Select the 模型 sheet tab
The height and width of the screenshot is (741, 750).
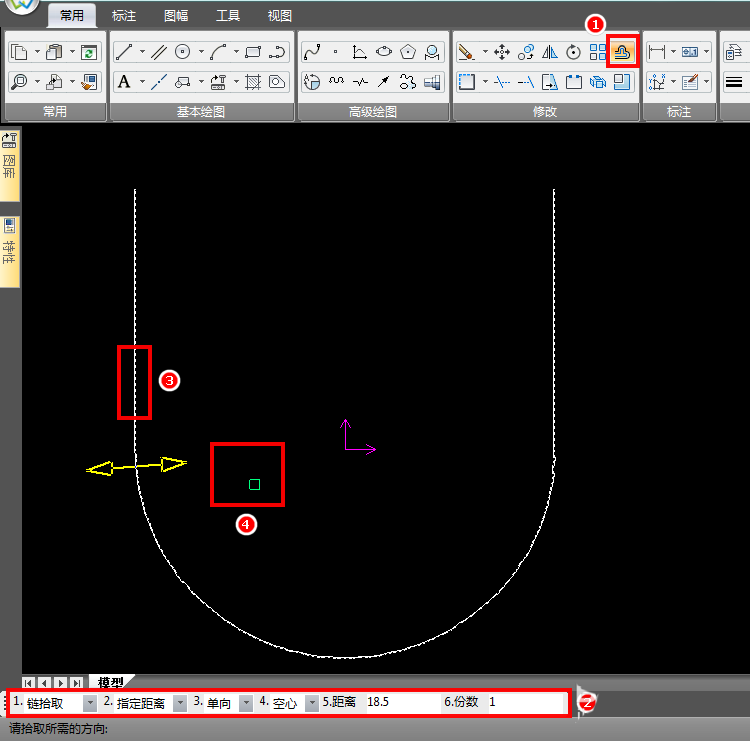click(110, 682)
